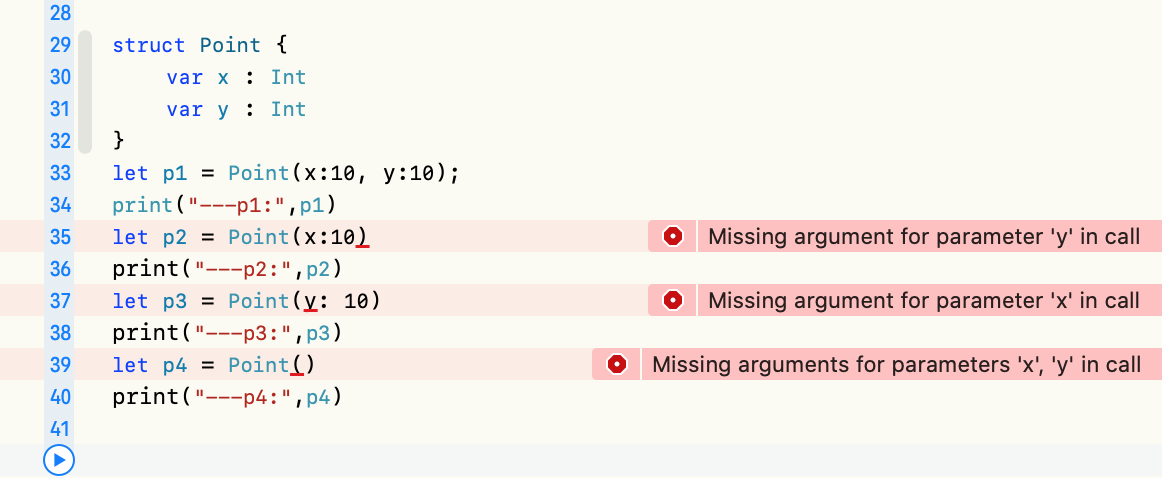
Task: Click the error icon on line 37
Action: point(672,300)
